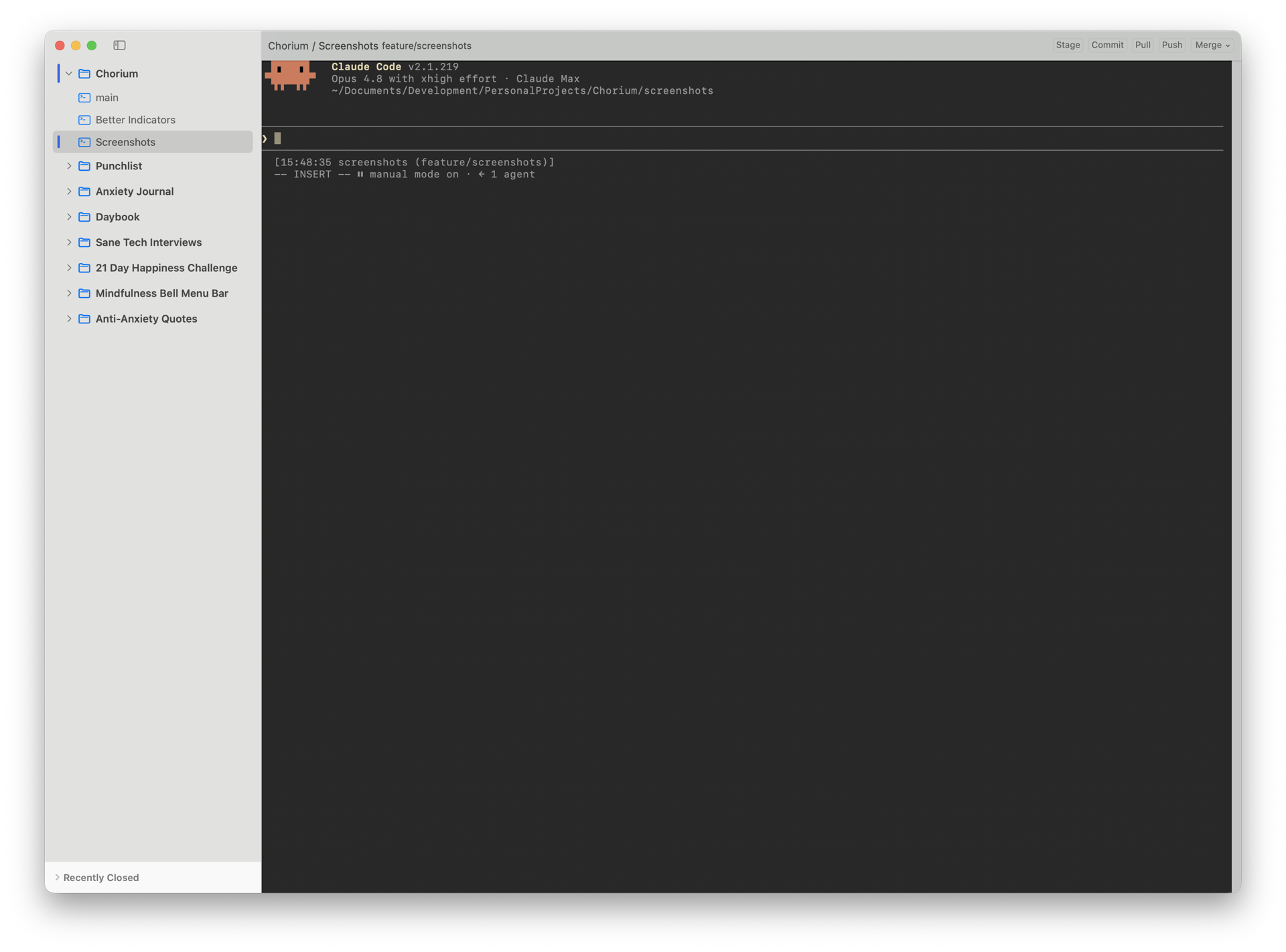1286x952 pixels.
Task: Click the Recently Closed label
Action: point(101,878)
